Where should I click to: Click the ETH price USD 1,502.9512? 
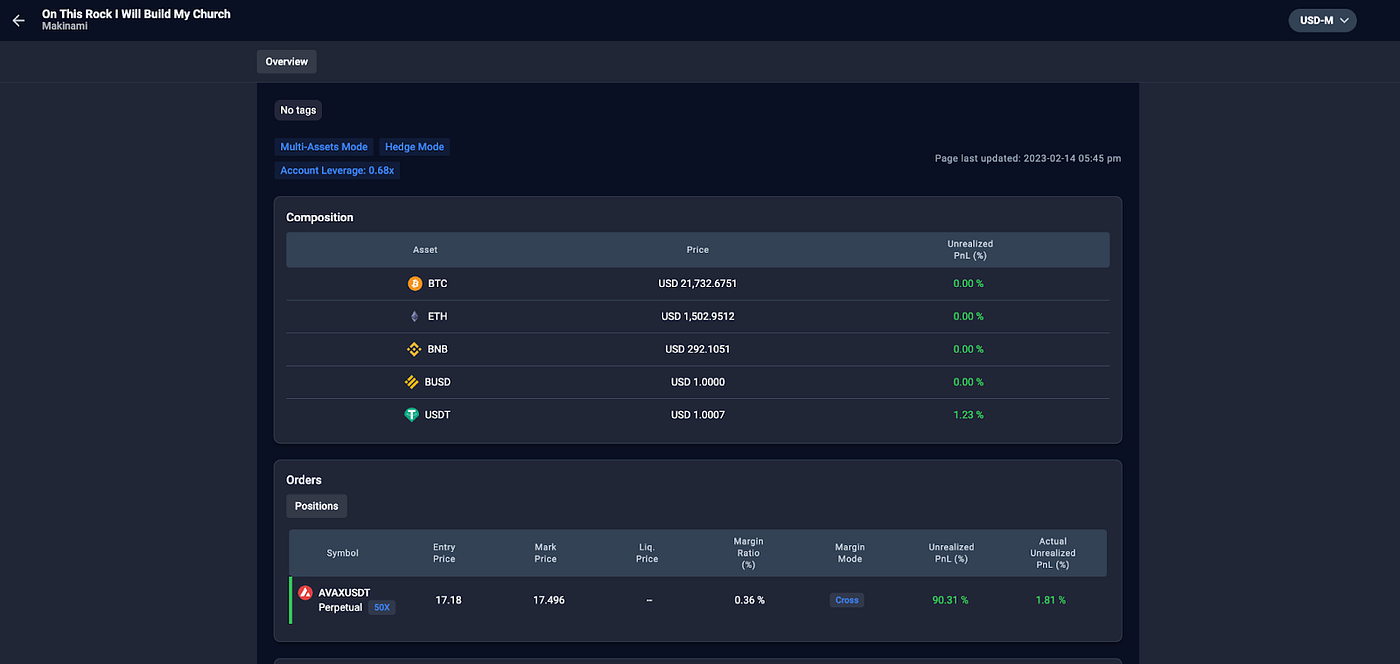pos(698,317)
